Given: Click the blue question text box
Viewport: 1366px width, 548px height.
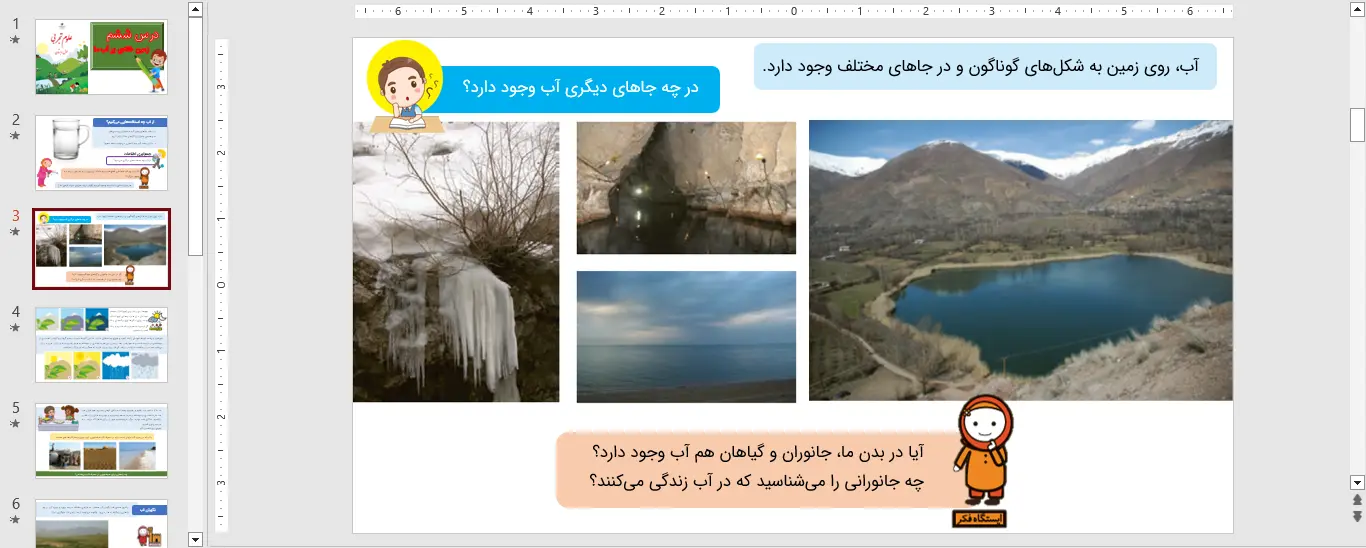Looking at the screenshot, I should [580, 89].
